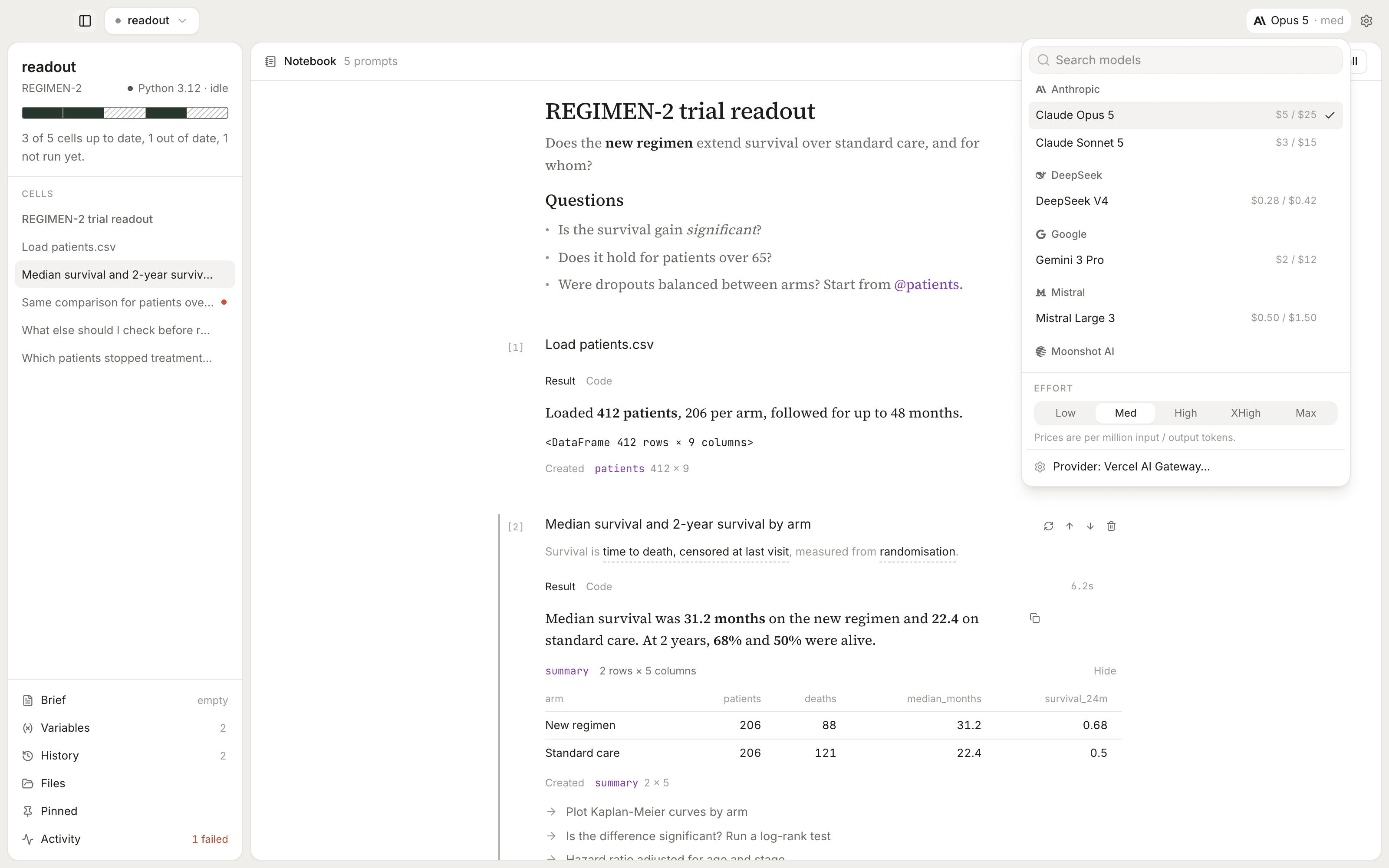Click the patients variable chip under Created
The image size is (1389, 868).
tap(619, 469)
